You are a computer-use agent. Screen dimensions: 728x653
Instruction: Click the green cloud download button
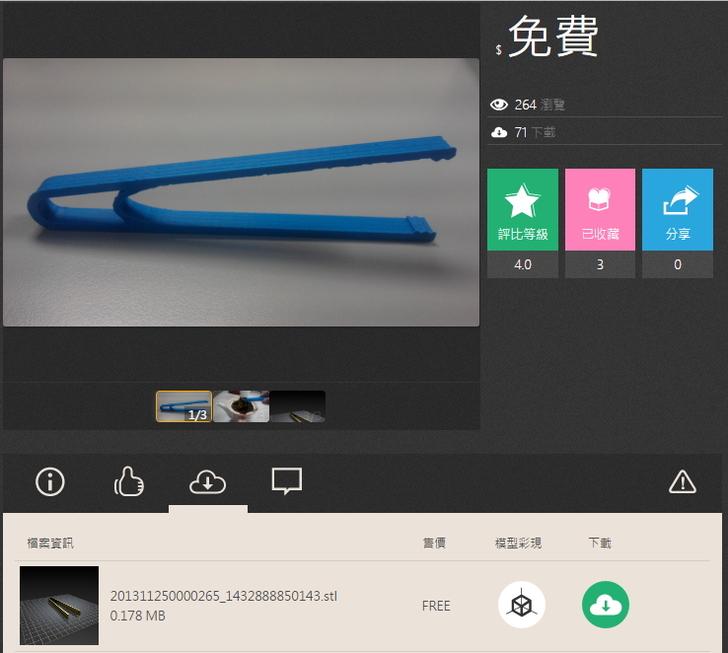(605, 605)
